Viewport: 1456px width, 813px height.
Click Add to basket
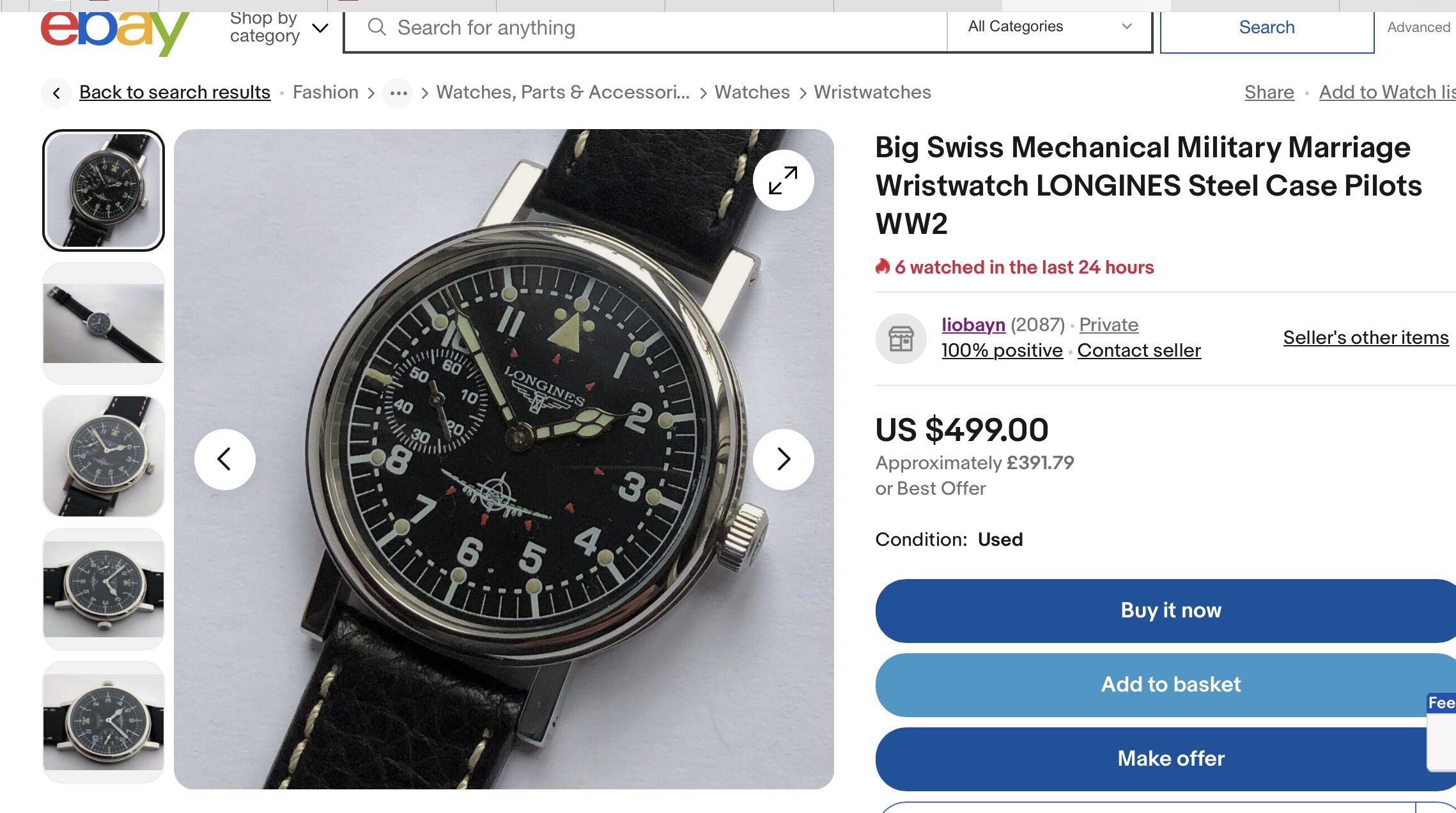pos(1170,685)
